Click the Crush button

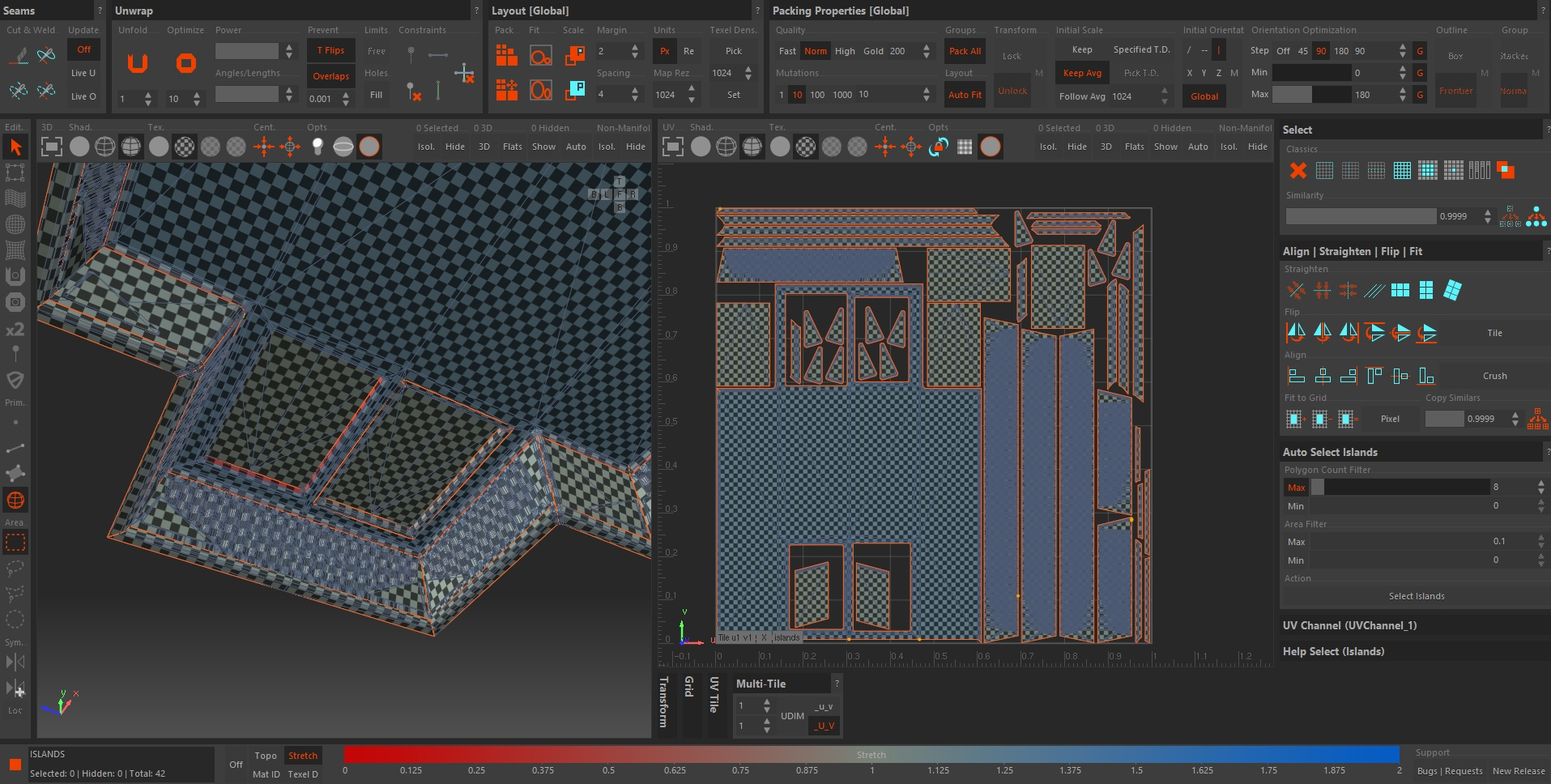[1495, 376]
